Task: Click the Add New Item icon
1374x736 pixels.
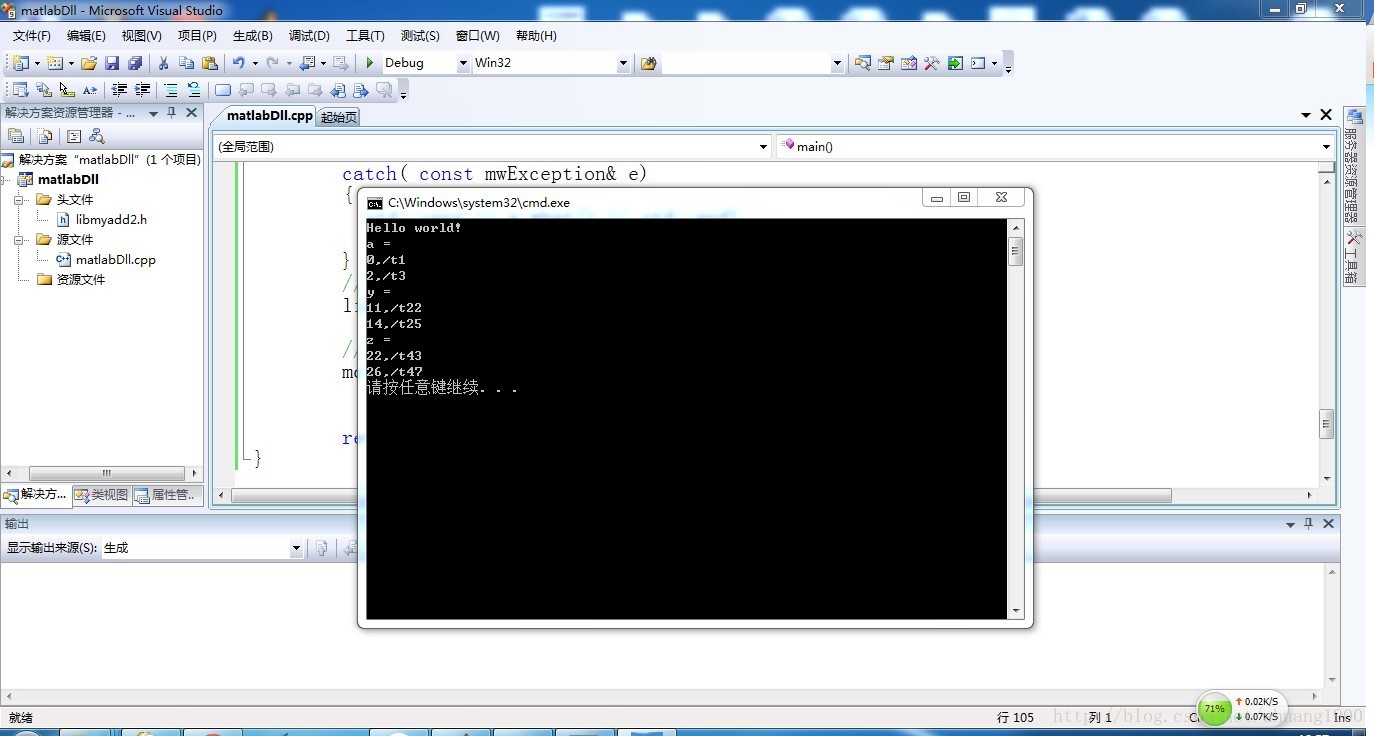Action: coord(55,63)
